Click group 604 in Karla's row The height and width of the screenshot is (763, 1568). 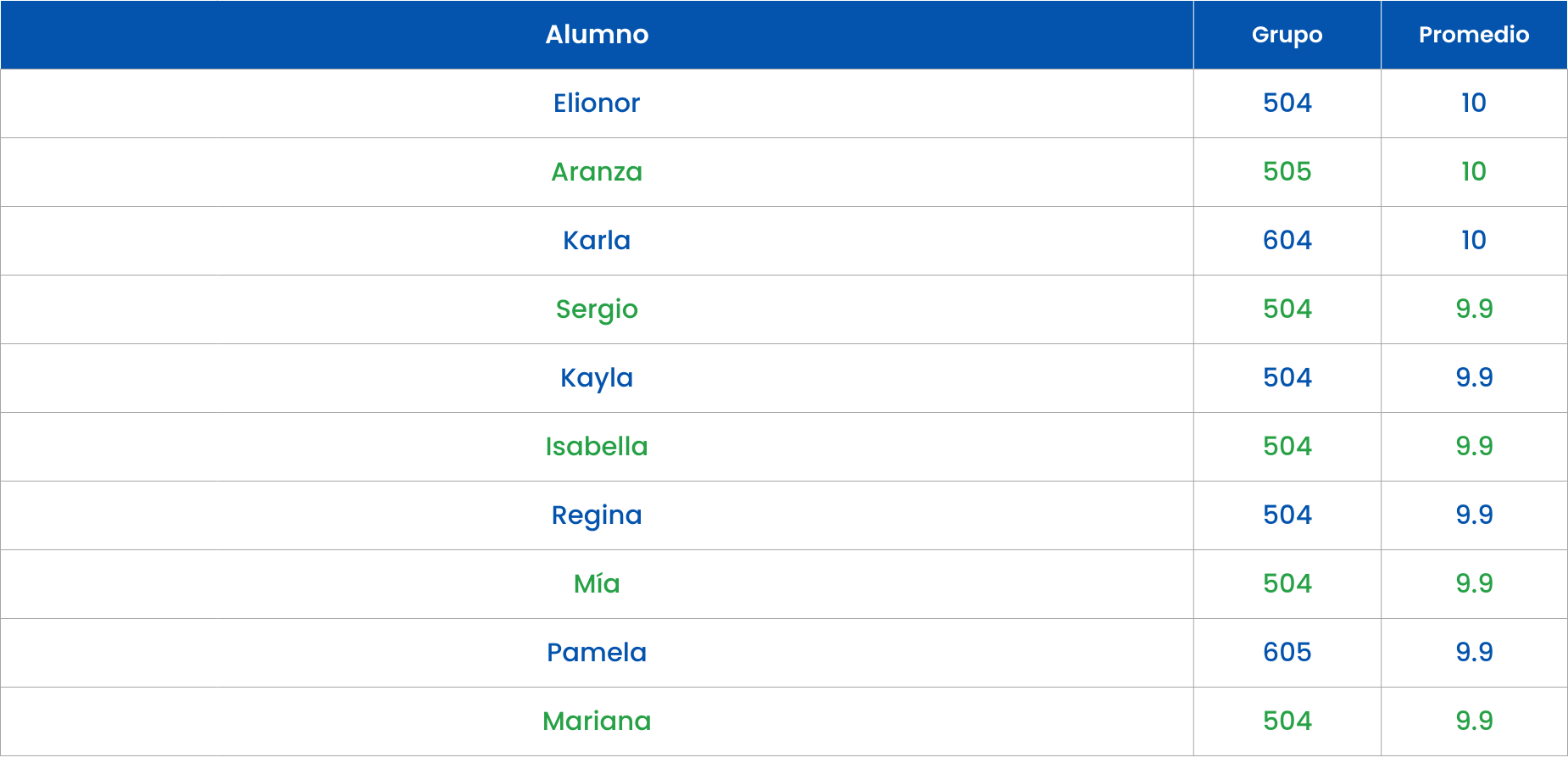coord(1287,241)
